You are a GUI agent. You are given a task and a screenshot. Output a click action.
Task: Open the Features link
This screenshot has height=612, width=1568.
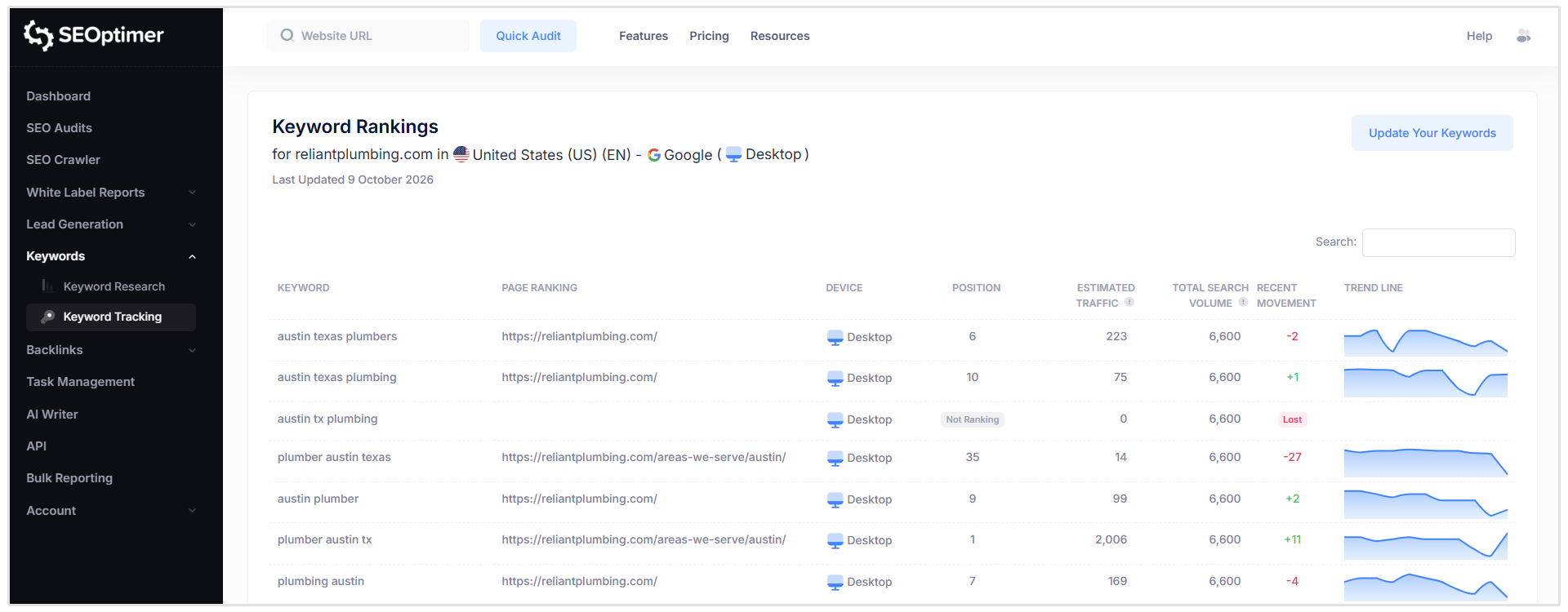(644, 36)
